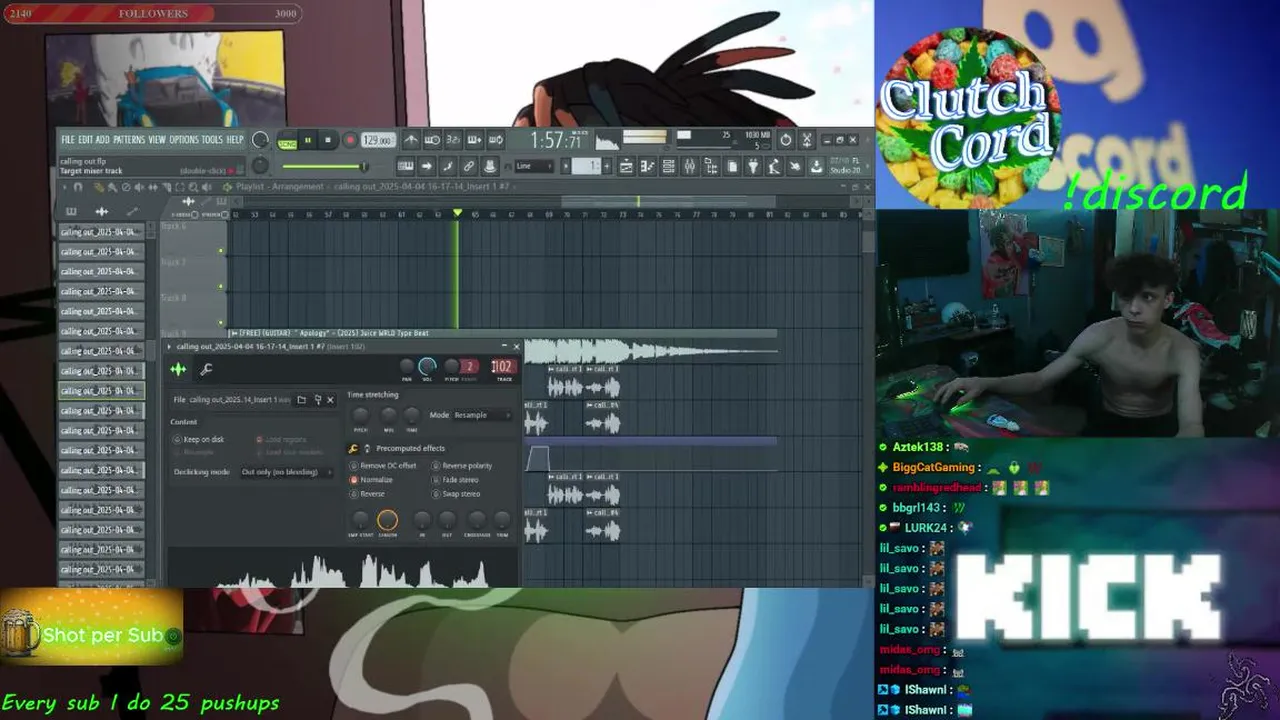This screenshot has width=1280, height=720.
Task: Open the HELP menu
Action: (x=235, y=140)
